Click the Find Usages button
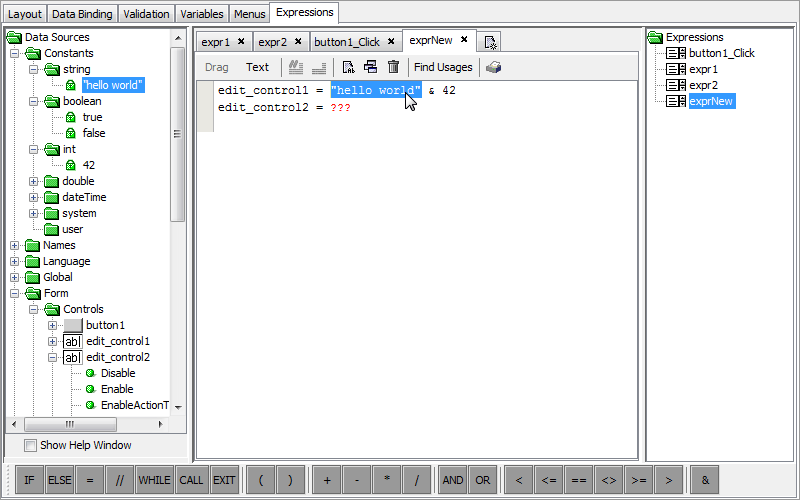Viewport: 800px width, 500px height. [x=443, y=67]
